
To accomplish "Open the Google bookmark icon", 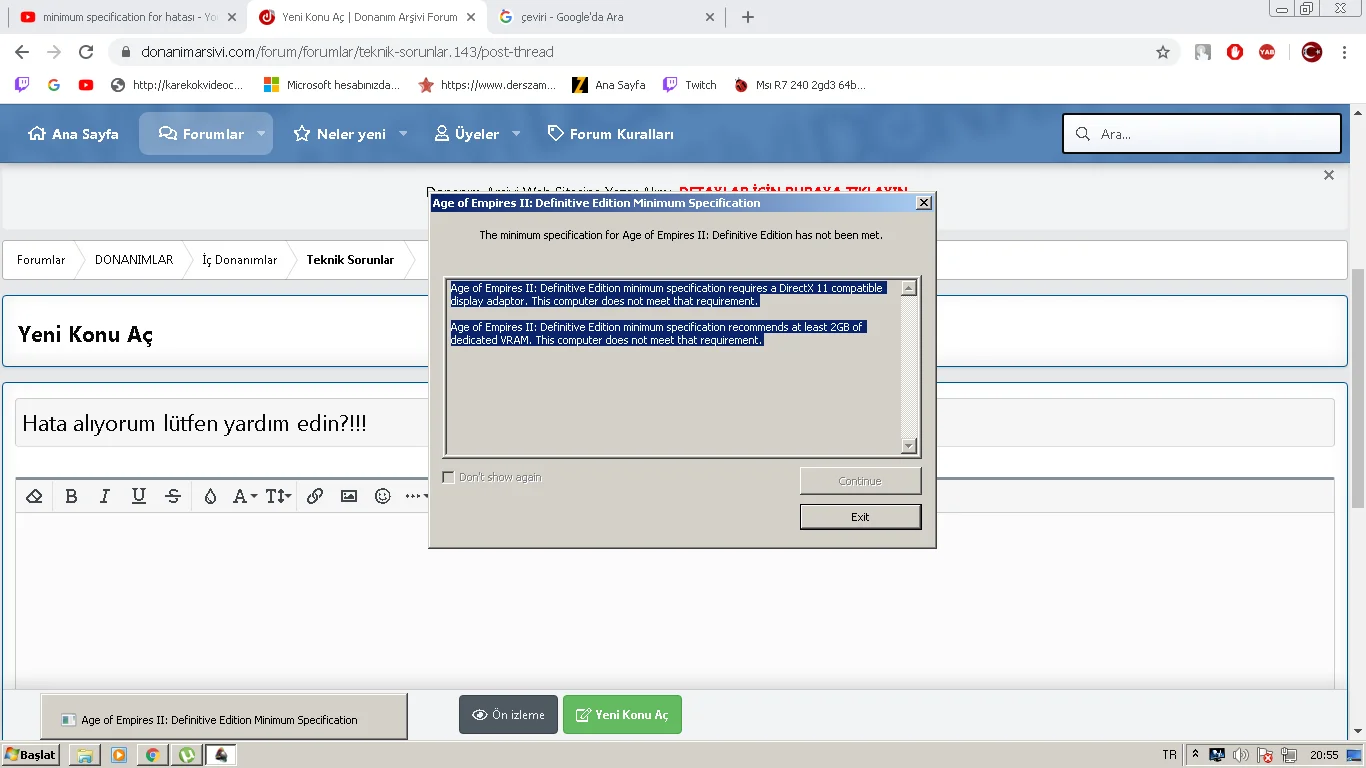I will click(x=54, y=85).
